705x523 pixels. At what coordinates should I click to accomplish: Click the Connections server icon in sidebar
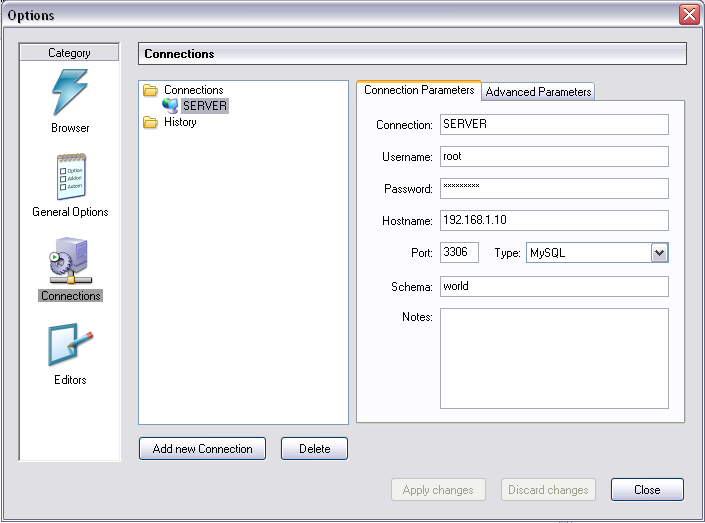pos(70,262)
